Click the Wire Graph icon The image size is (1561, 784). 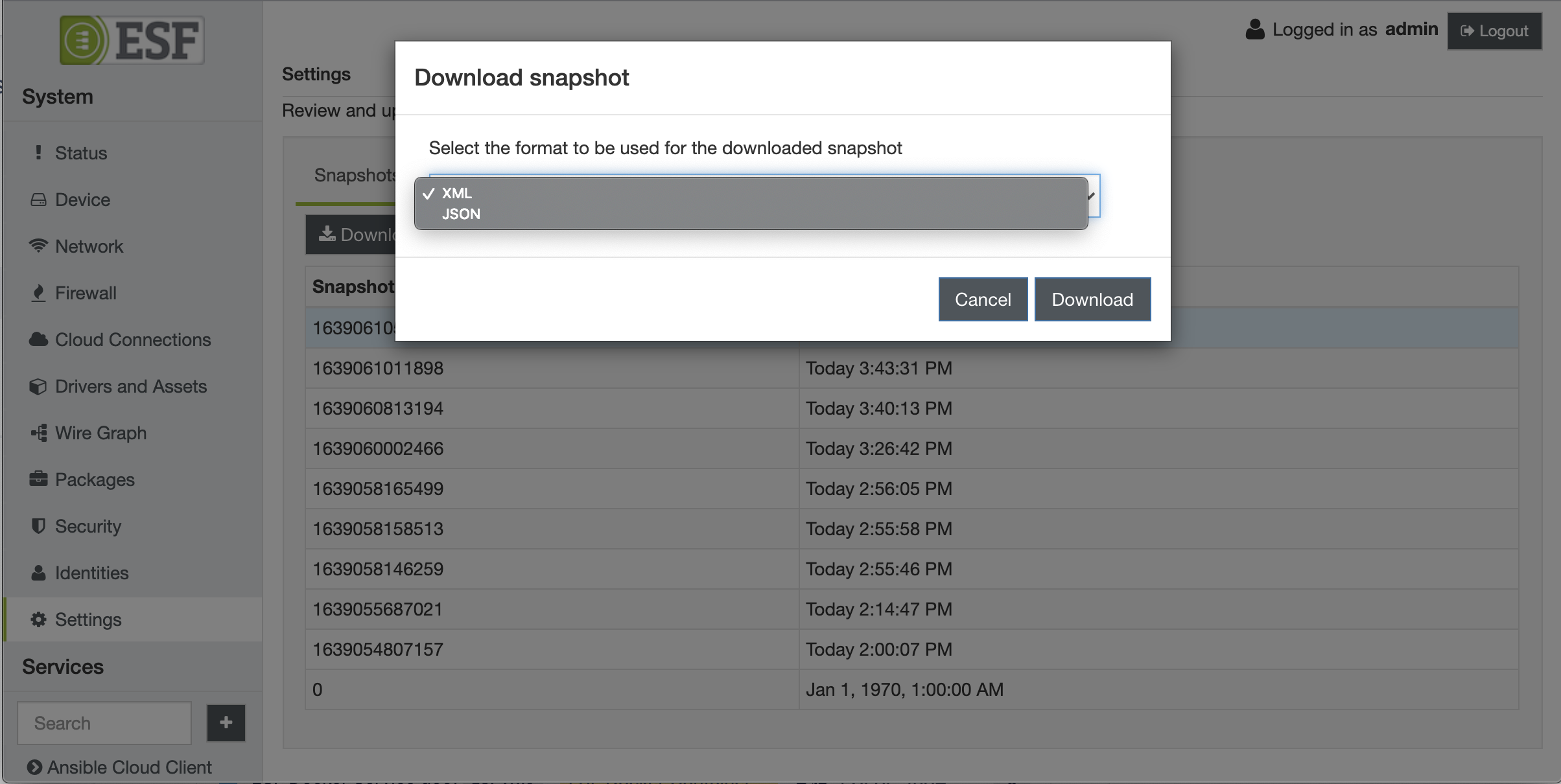(38, 433)
